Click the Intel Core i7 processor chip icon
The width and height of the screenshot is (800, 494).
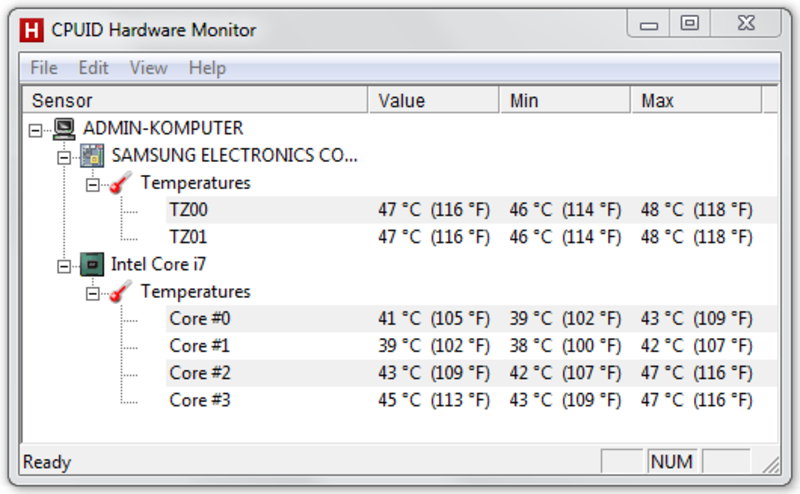click(x=92, y=264)
